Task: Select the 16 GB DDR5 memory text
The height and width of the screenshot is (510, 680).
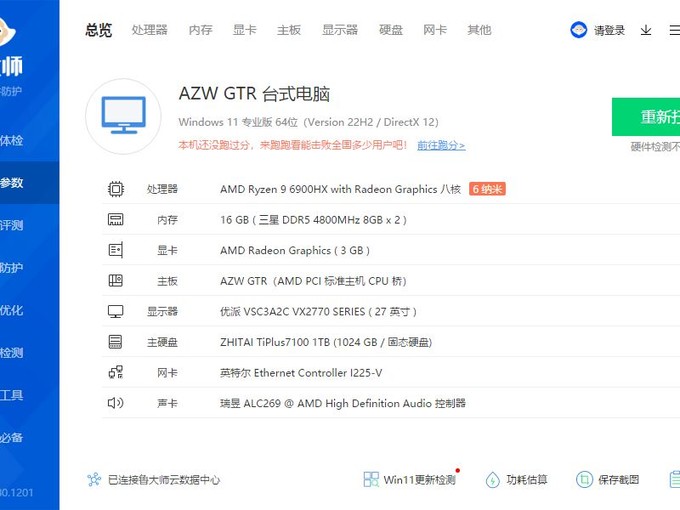Action: click(x=314, y=220)
